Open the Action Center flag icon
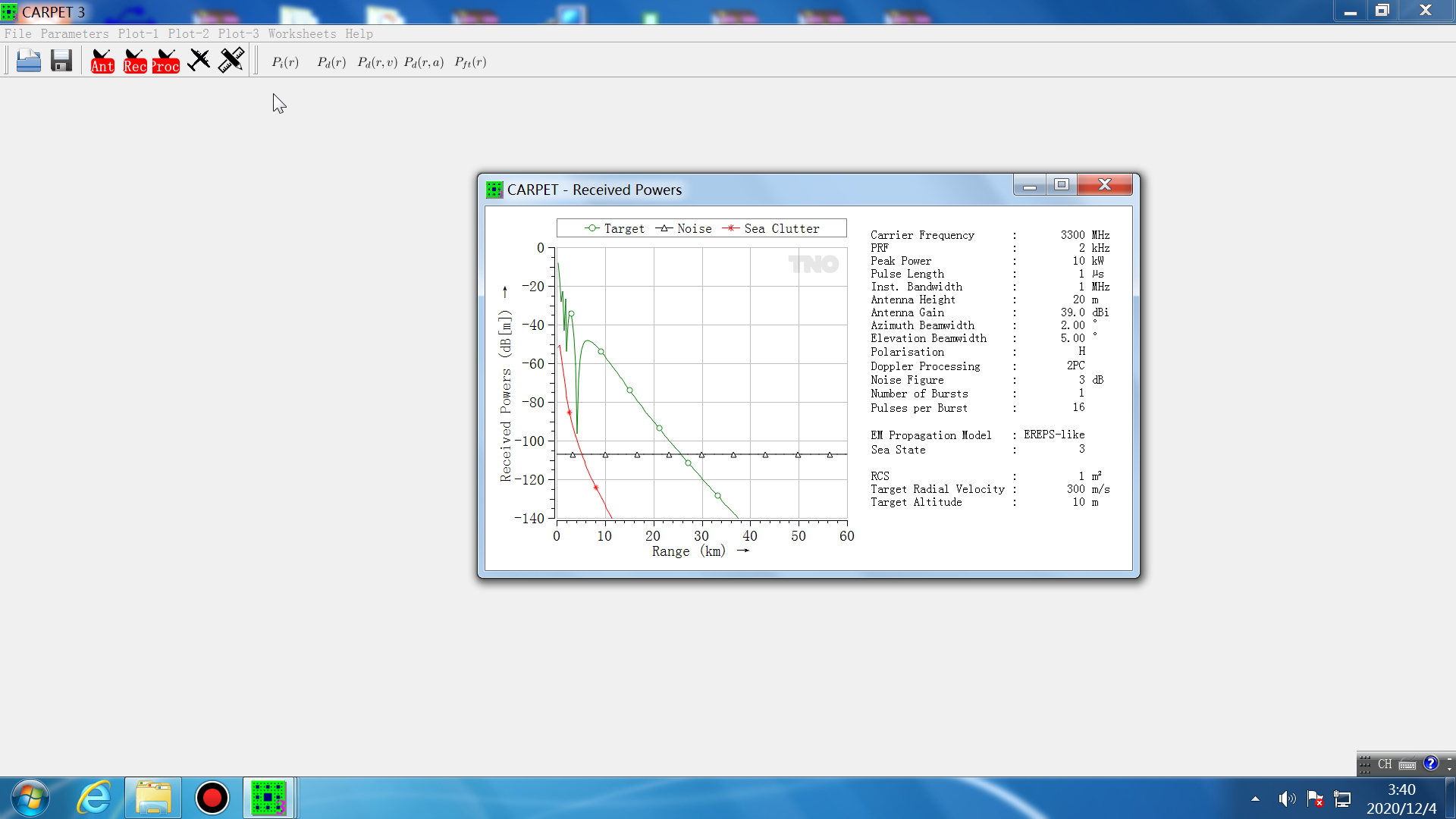This screenshot has height=819, width=1456. pyautogui.click(x=1315, y=799)
